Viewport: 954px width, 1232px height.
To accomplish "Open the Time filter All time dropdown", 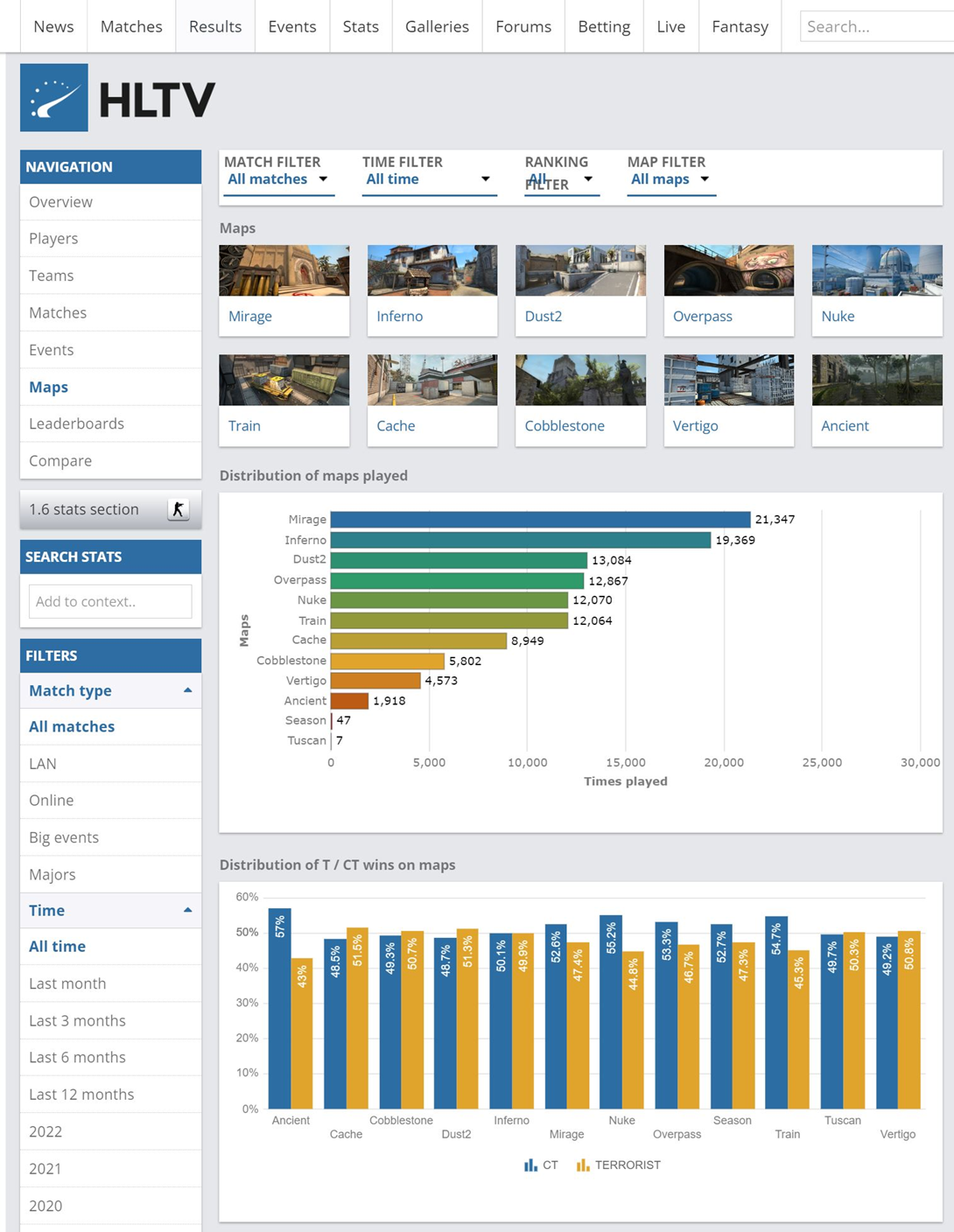I will coord(429,179).
